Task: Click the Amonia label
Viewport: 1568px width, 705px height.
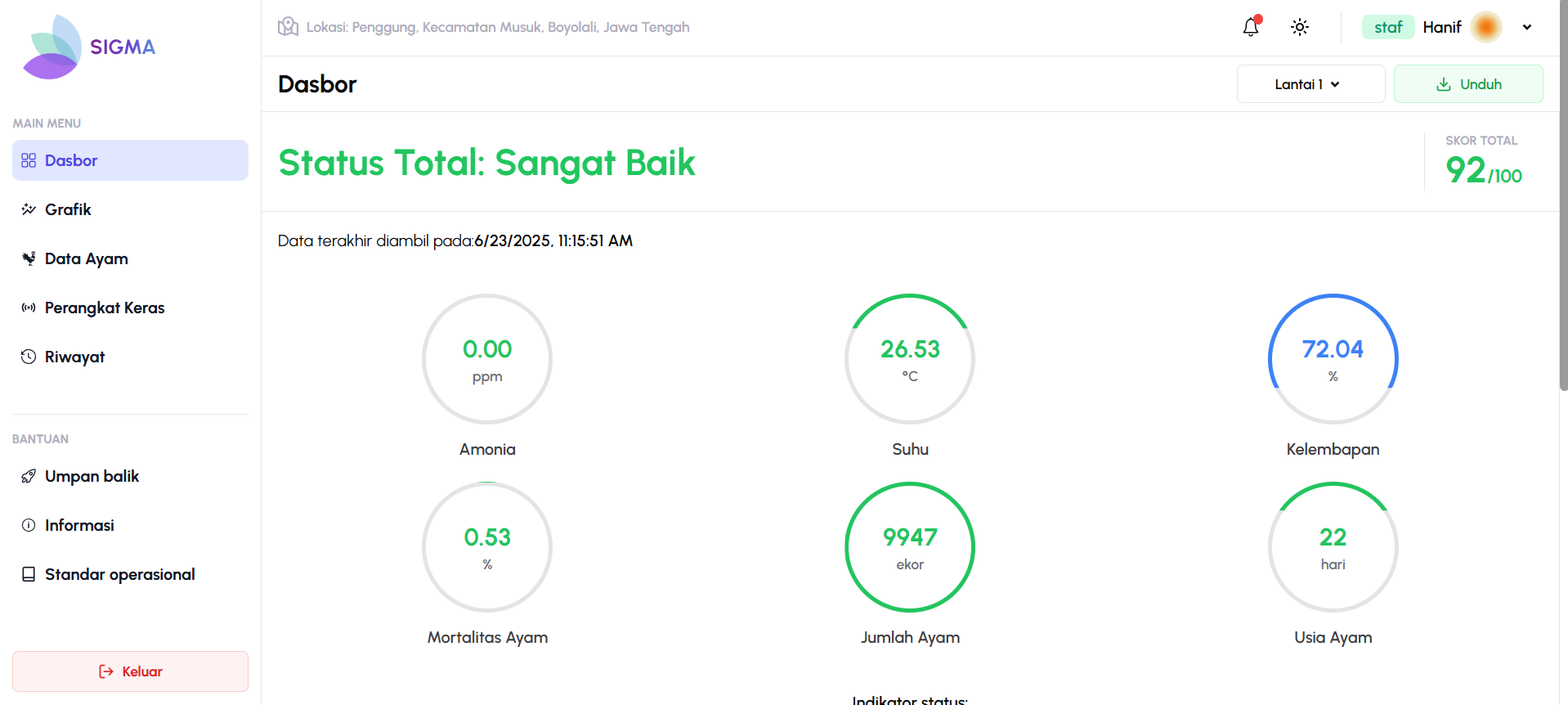Action: click(487, 449)
